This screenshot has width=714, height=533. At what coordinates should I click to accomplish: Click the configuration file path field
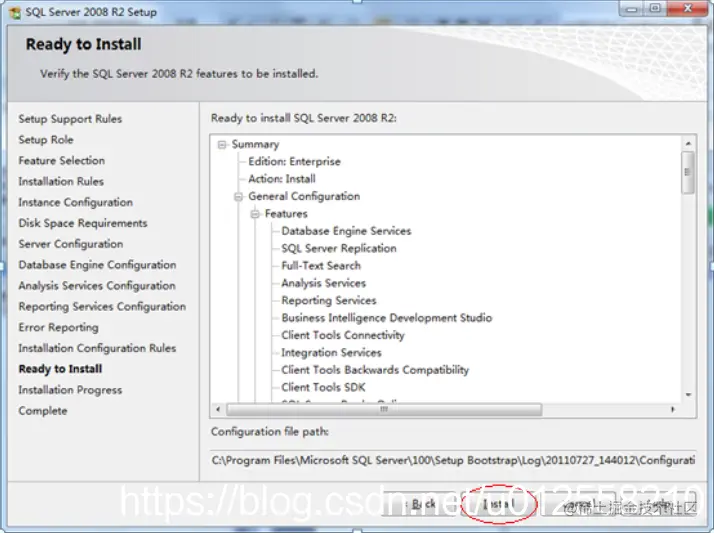[453, 460]
